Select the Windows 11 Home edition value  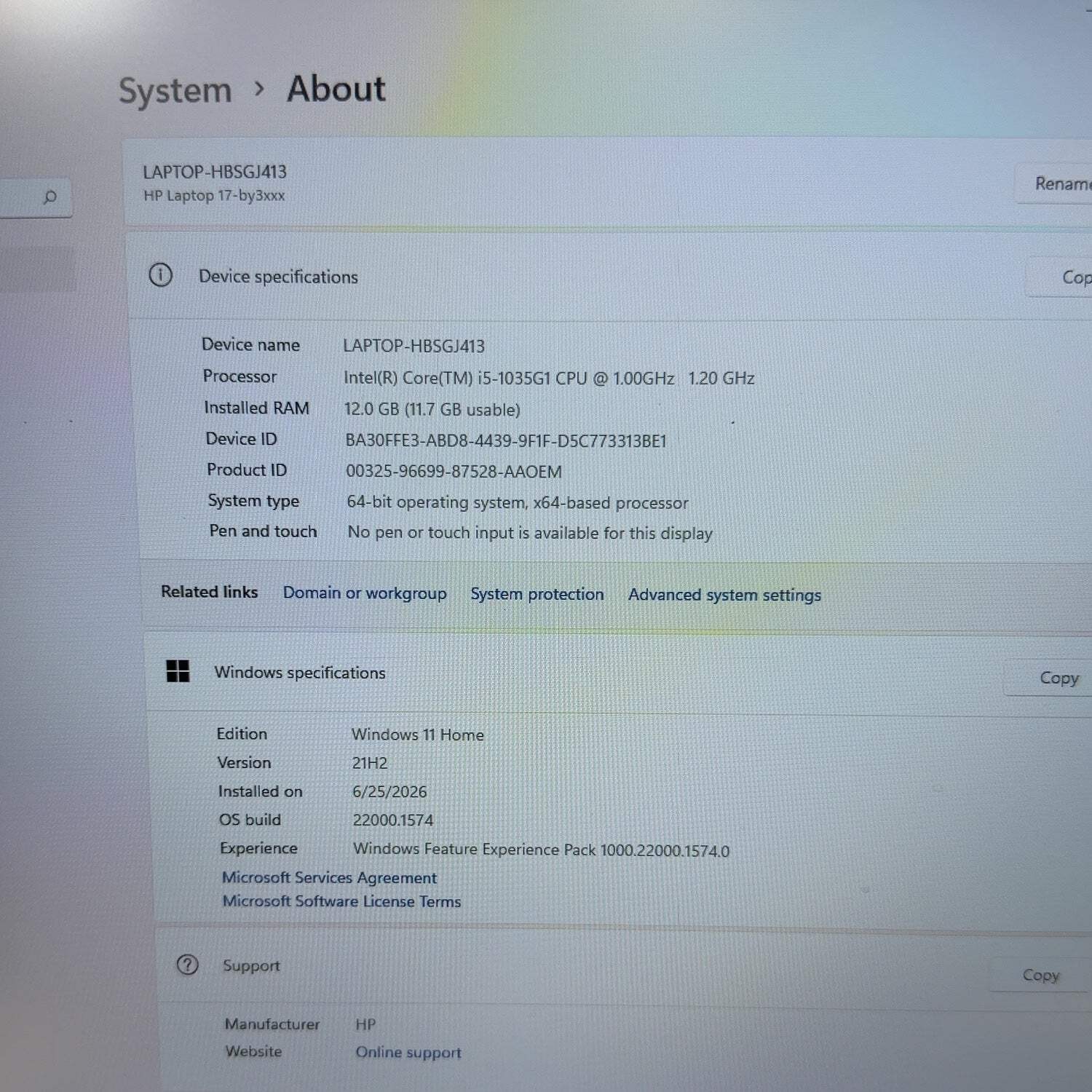click(x=418, y=735)
